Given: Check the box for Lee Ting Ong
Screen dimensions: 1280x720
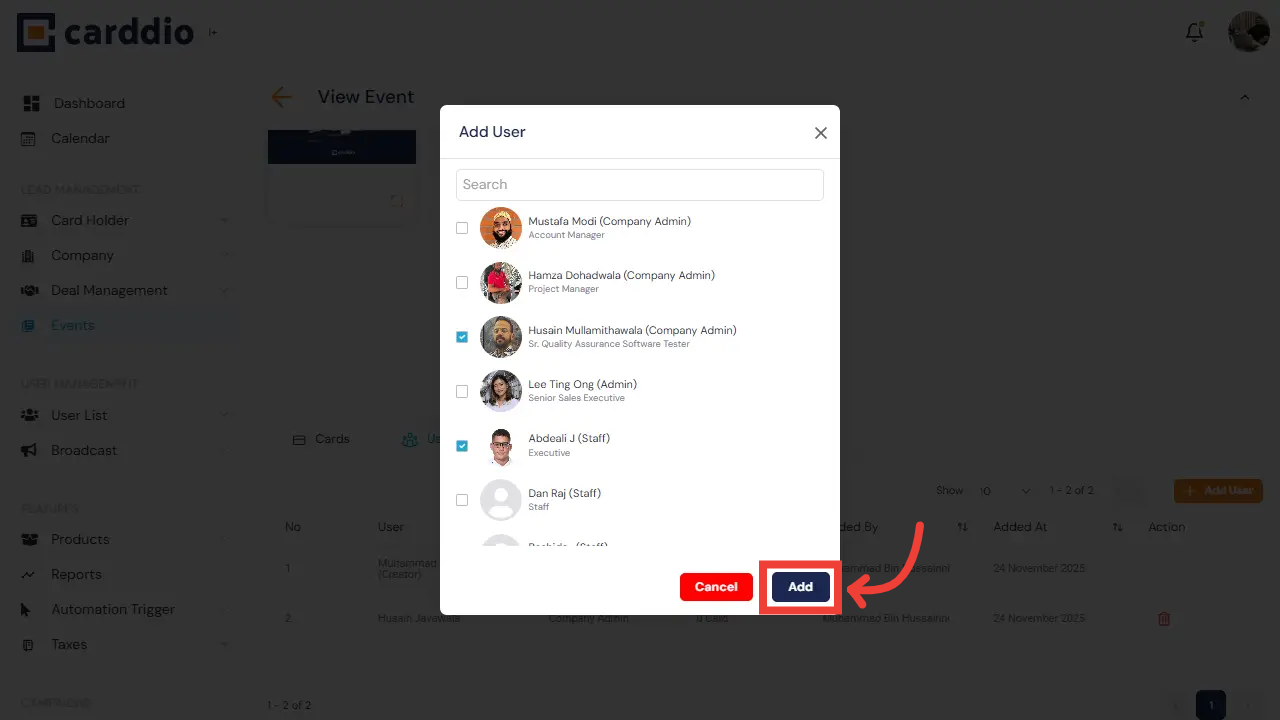Looking at the screenshot, I should (x=462, y=391).
